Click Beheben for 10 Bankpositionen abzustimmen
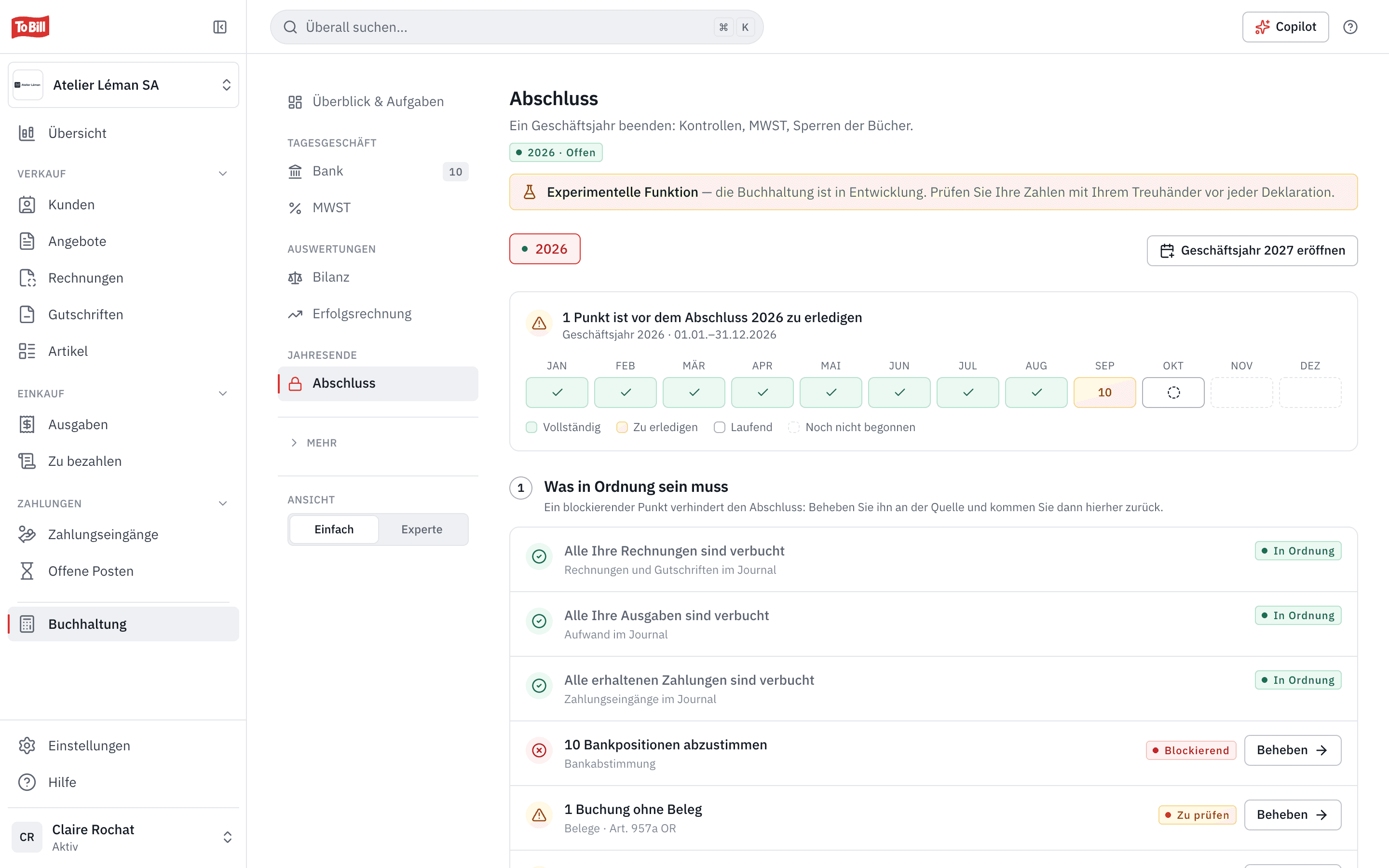1389x868 pixels. 1293,750
